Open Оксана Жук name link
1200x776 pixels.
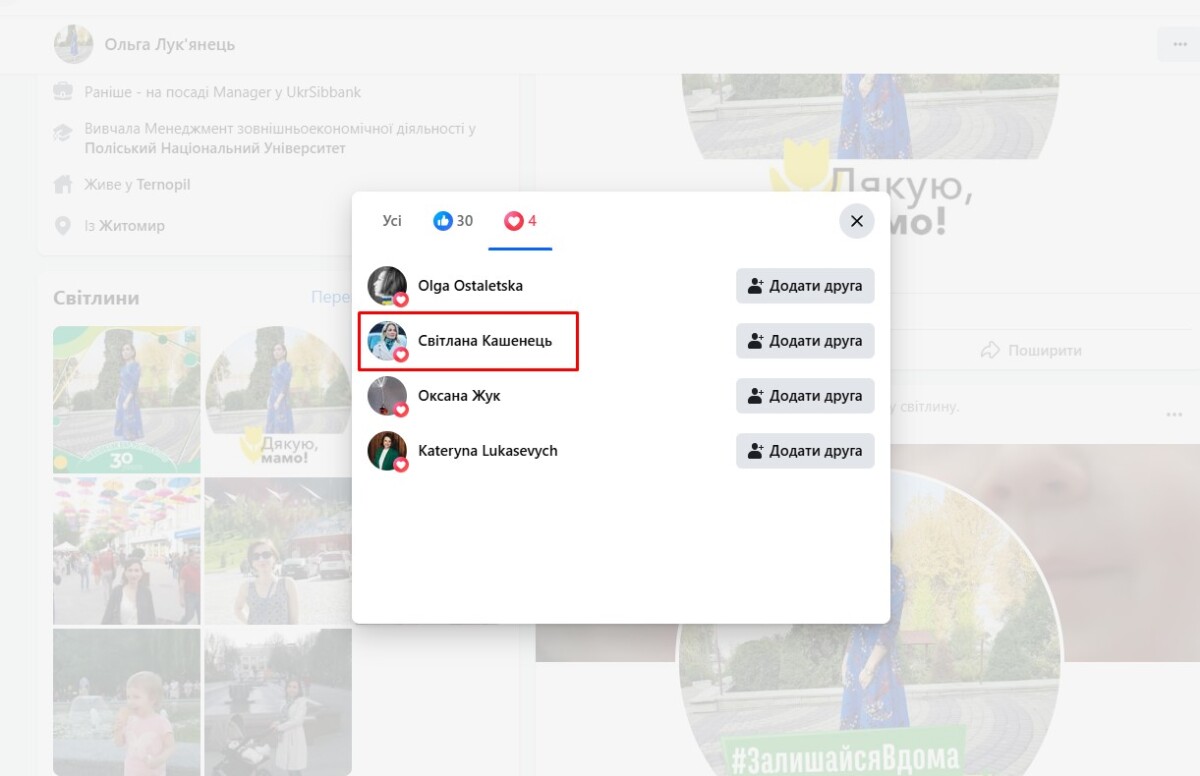(x=459, y=396)
